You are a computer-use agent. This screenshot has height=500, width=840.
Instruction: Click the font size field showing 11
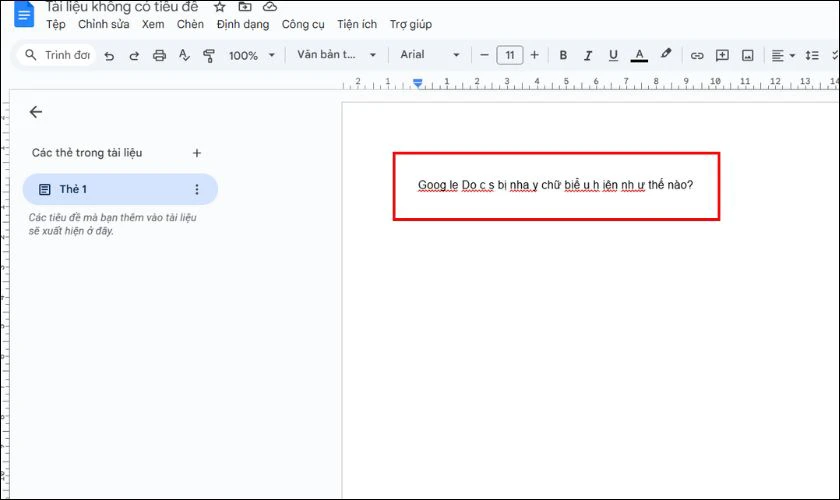coord(509,55)
